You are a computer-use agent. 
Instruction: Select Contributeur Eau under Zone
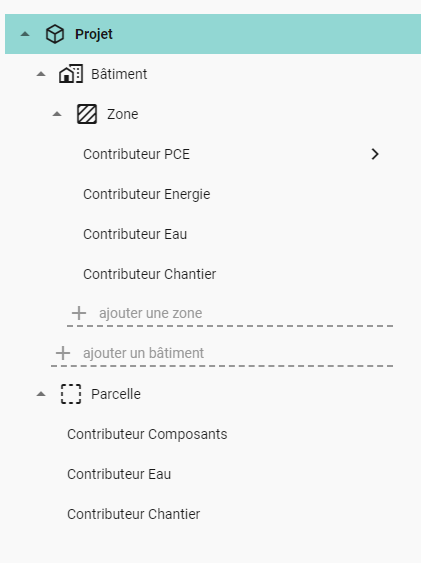[135, 234]
